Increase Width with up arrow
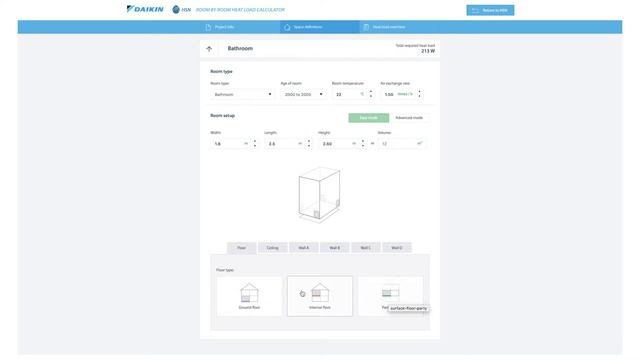This screenshot has height=360, width=640. [x=255, y=141]
